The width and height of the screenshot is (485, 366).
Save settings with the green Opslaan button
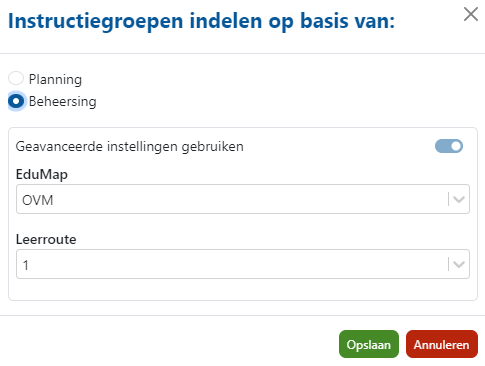tap(369, 344)
